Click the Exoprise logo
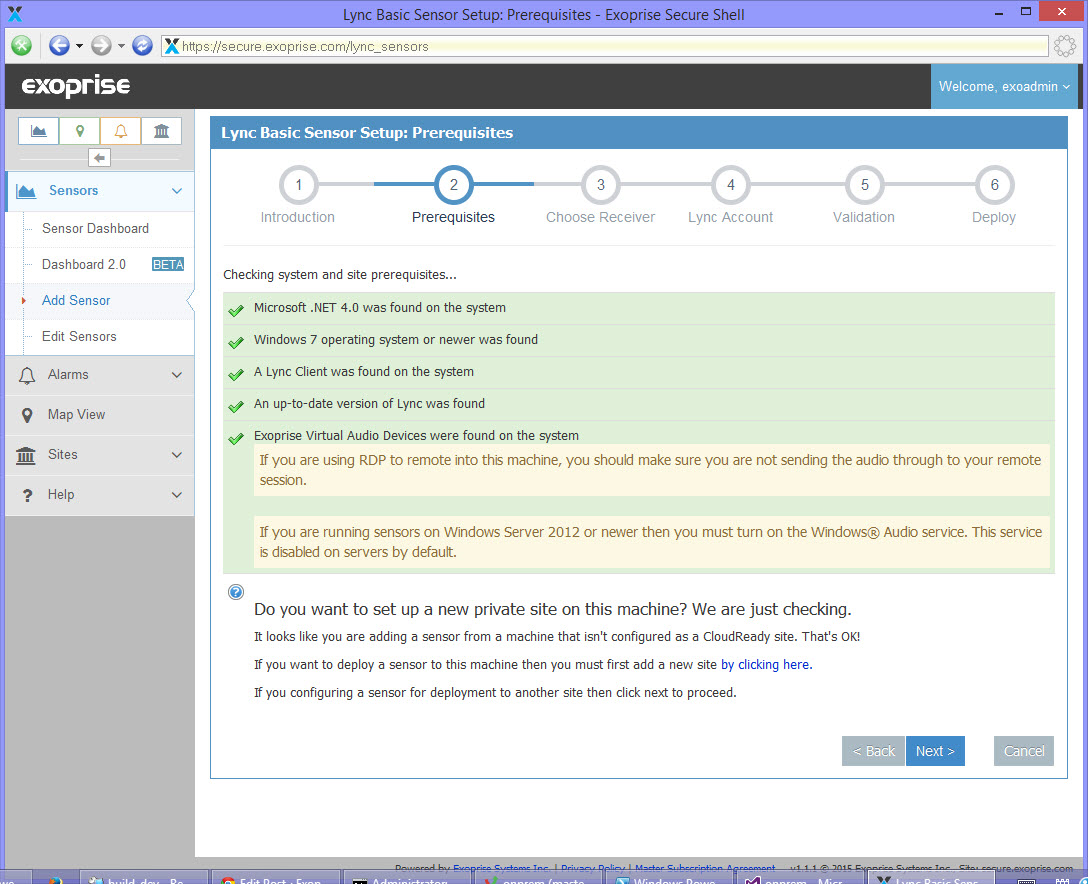Image resolution: width=1088 pixels, height=884 pixels. pos(76,85)
